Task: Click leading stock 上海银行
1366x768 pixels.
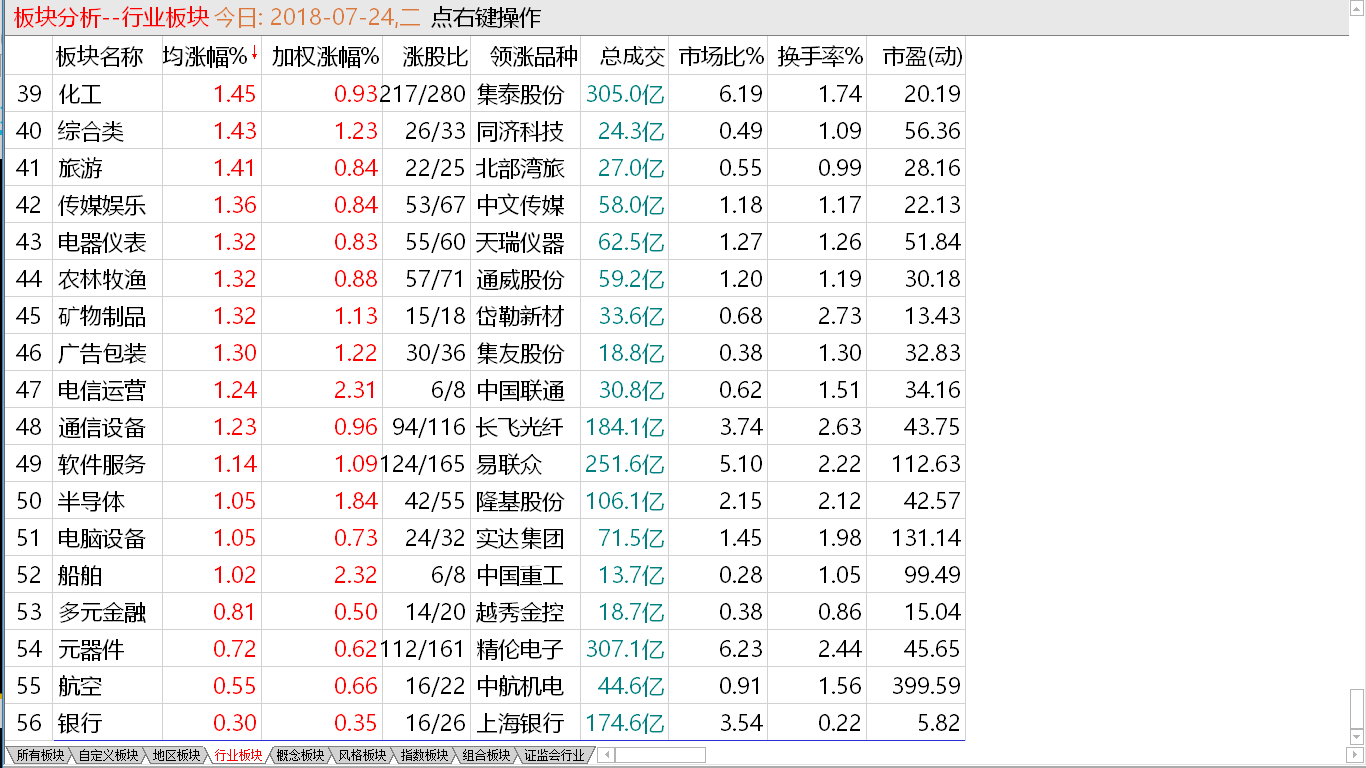Action: click(x=521, y=723)
